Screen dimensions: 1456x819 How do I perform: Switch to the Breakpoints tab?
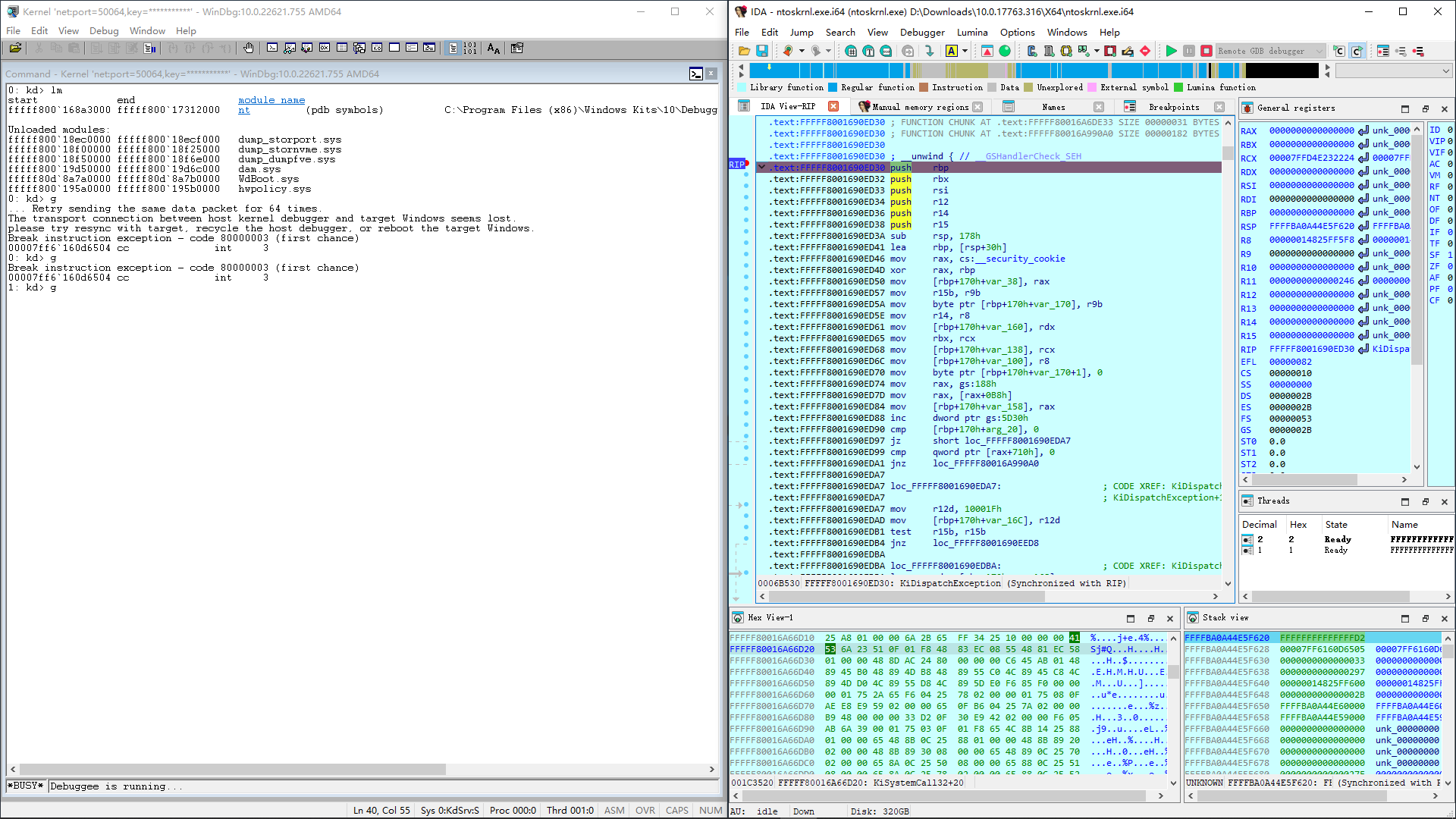click(1173, 107)
